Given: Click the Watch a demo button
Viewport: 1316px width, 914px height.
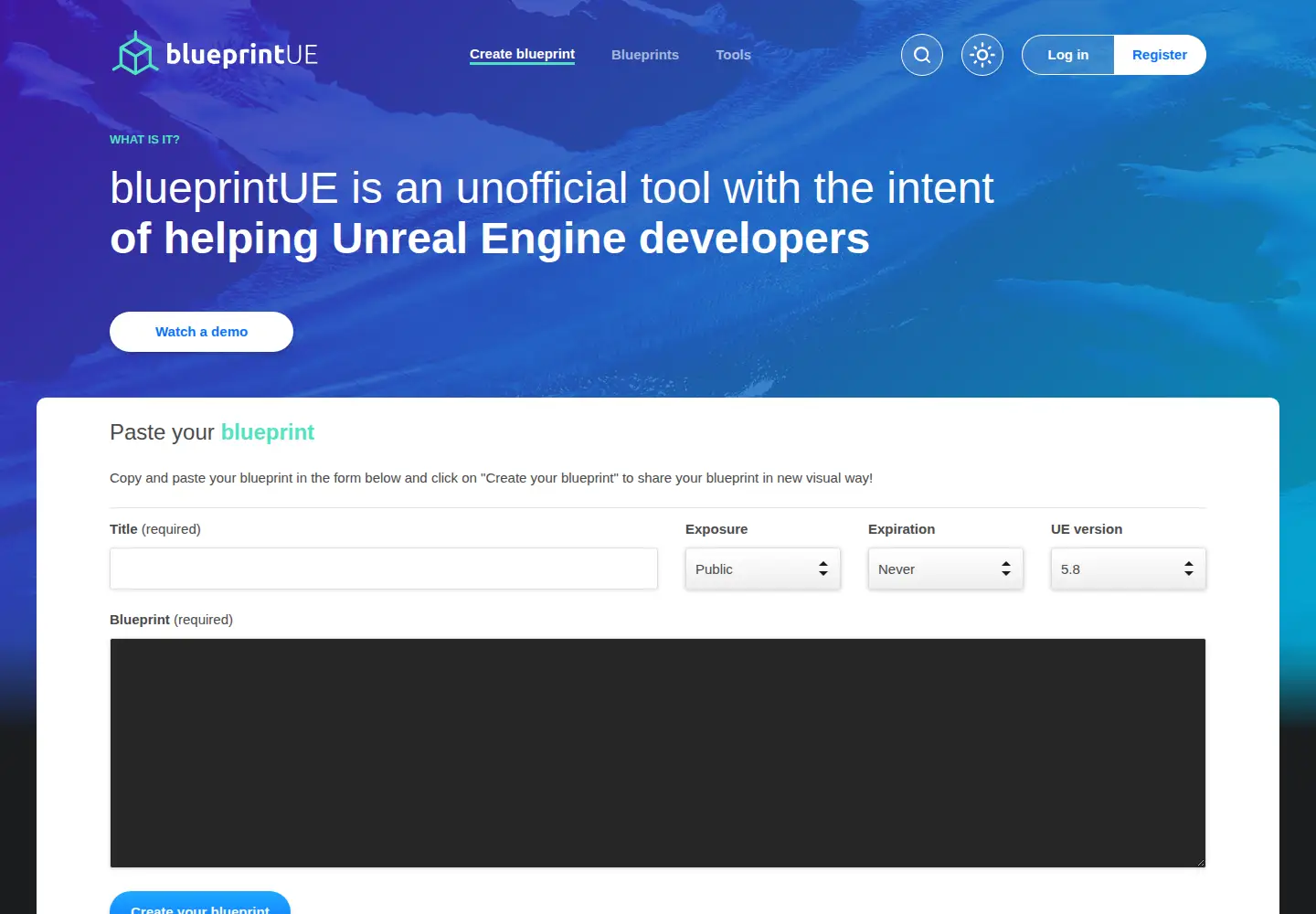Looking at the screenshot, I should [201, 332].
